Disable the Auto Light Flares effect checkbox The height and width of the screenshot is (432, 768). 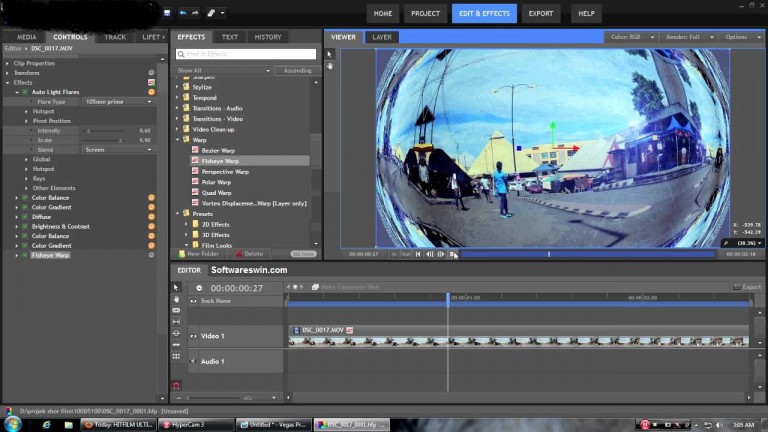[x=25, y=91]
